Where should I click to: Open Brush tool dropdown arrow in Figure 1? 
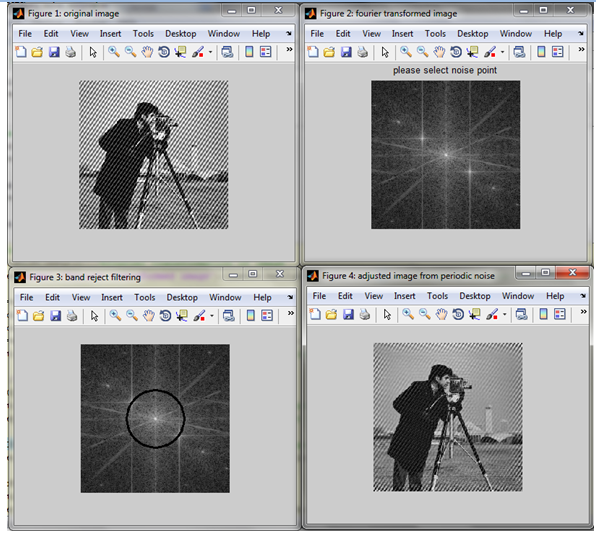(x=210, y=52)
